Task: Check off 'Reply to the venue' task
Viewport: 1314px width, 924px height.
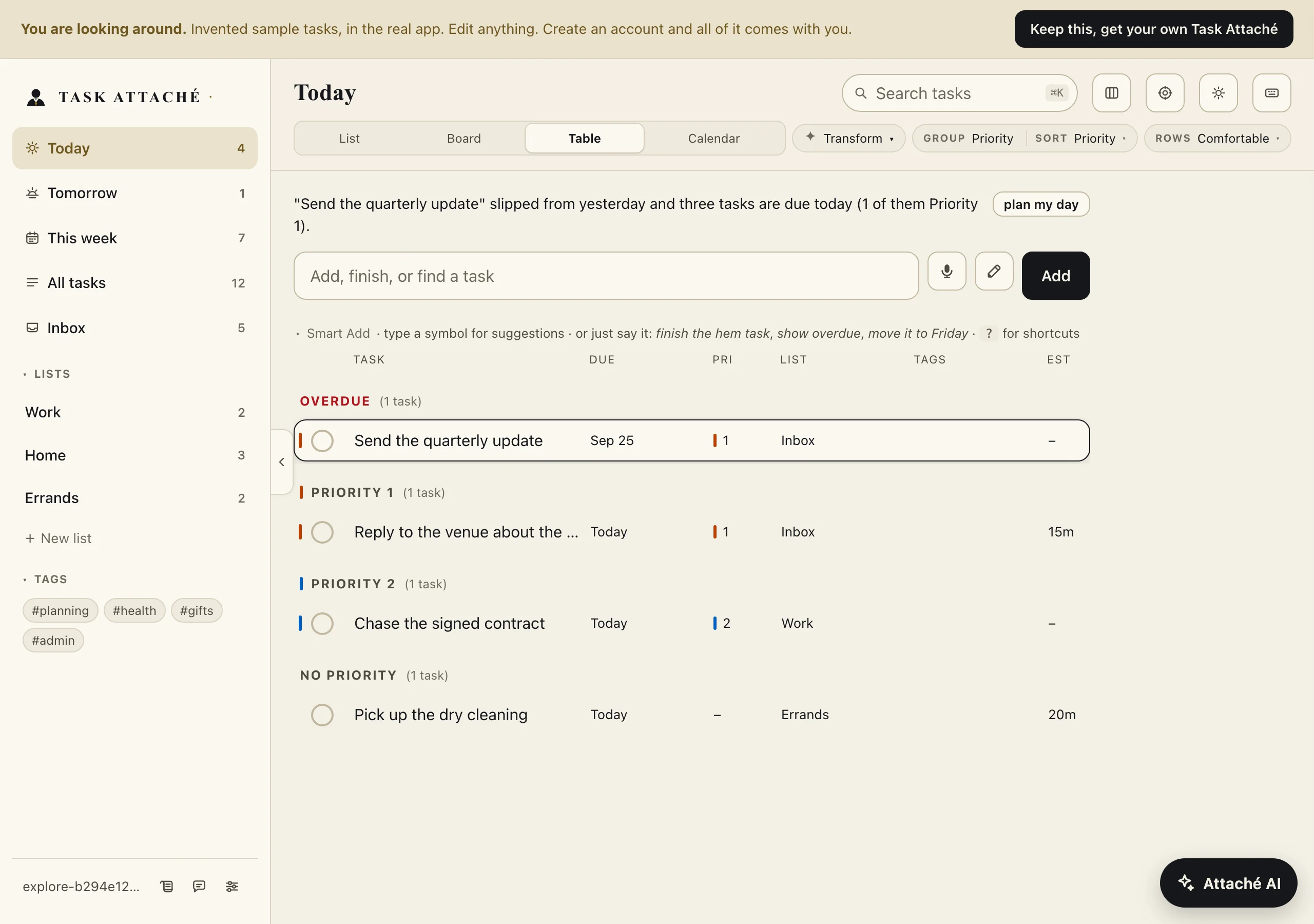Action: [x=322, y=532]
